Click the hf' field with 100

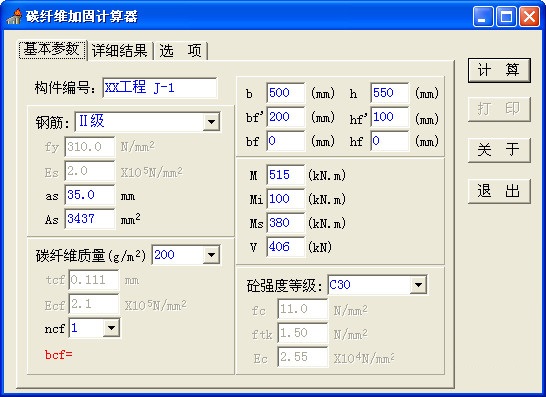pyautogui.click(x=390, y=117)
